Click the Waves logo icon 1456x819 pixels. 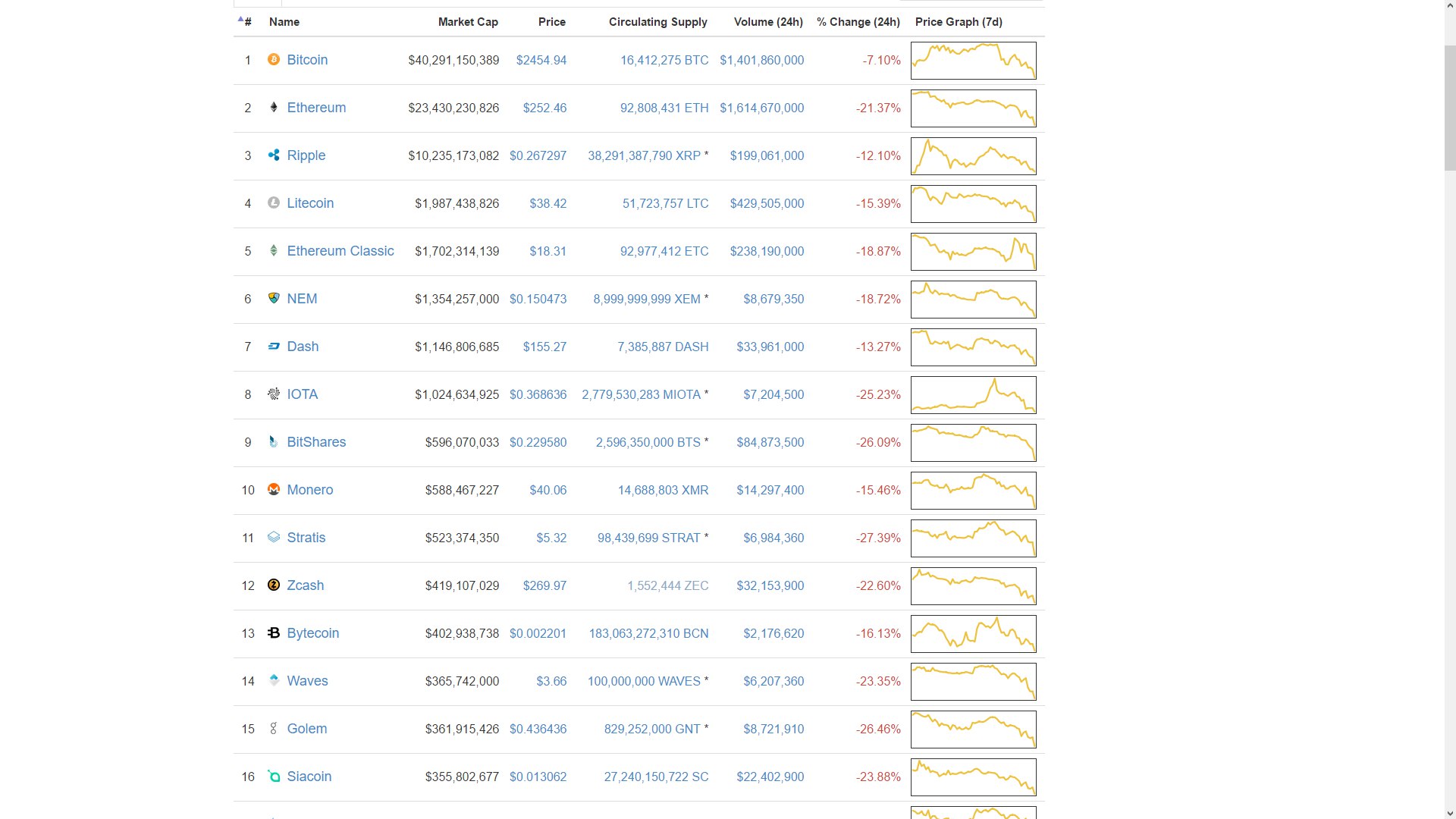(274, 680)
